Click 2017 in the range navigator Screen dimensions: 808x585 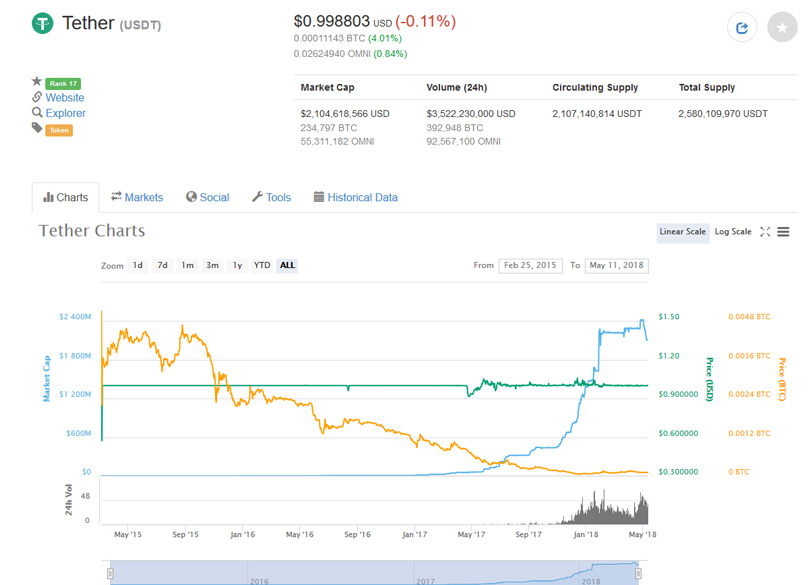pos(426,581)
